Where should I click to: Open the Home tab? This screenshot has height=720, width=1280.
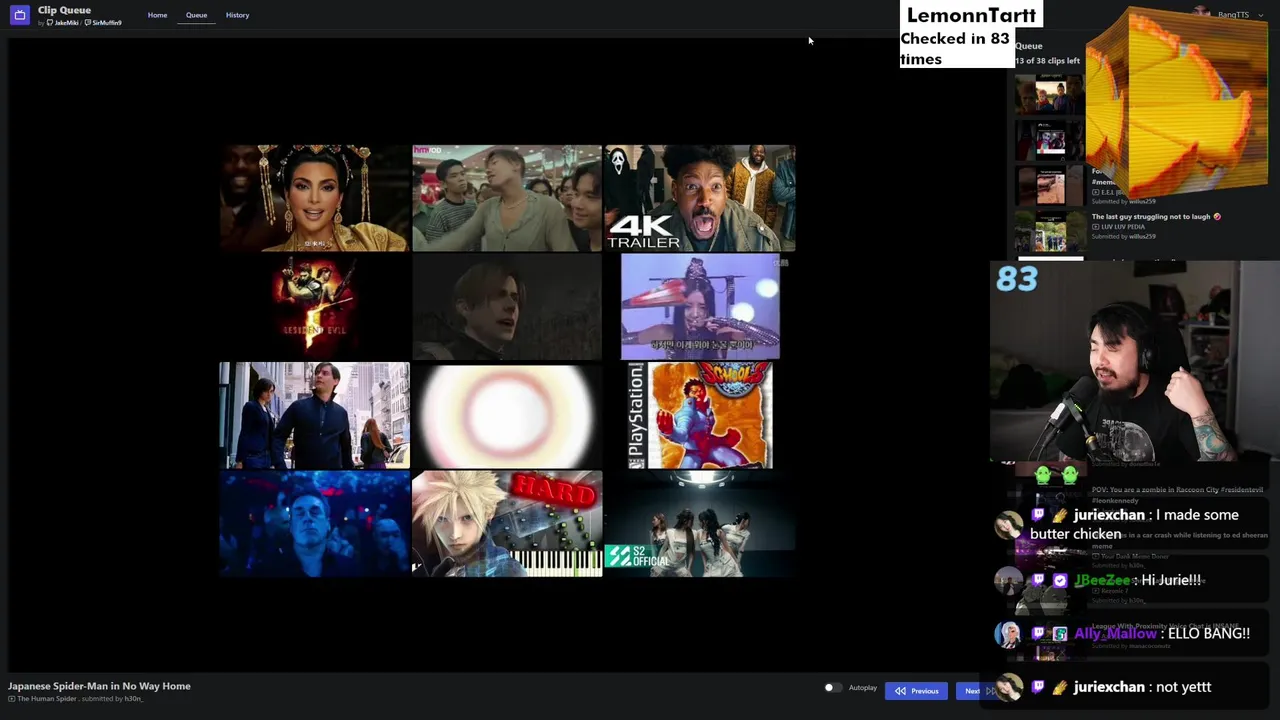pyautogui.click(x=157, y=15)
